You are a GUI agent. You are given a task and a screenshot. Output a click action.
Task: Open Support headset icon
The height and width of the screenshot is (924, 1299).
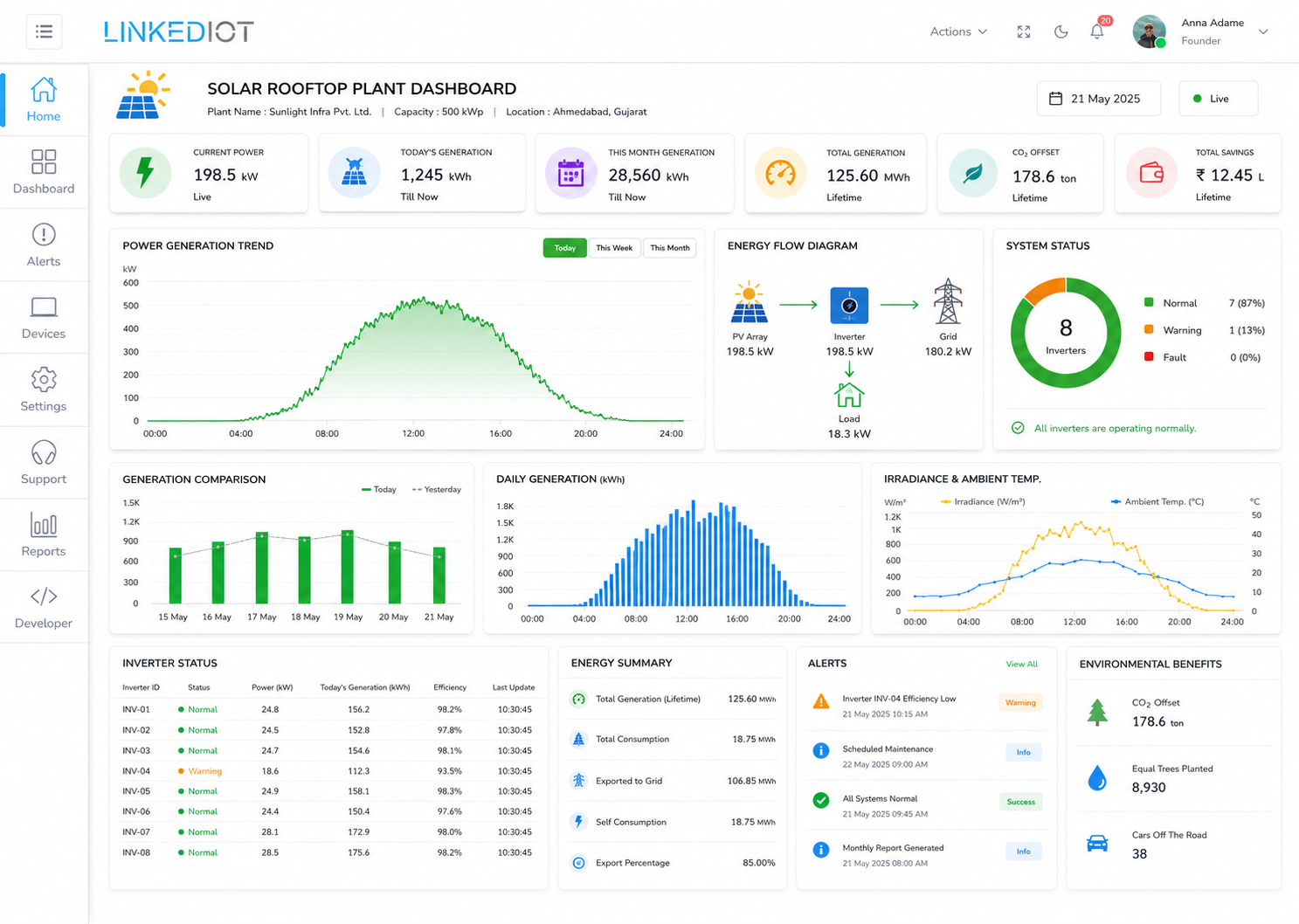pos(44,453)
